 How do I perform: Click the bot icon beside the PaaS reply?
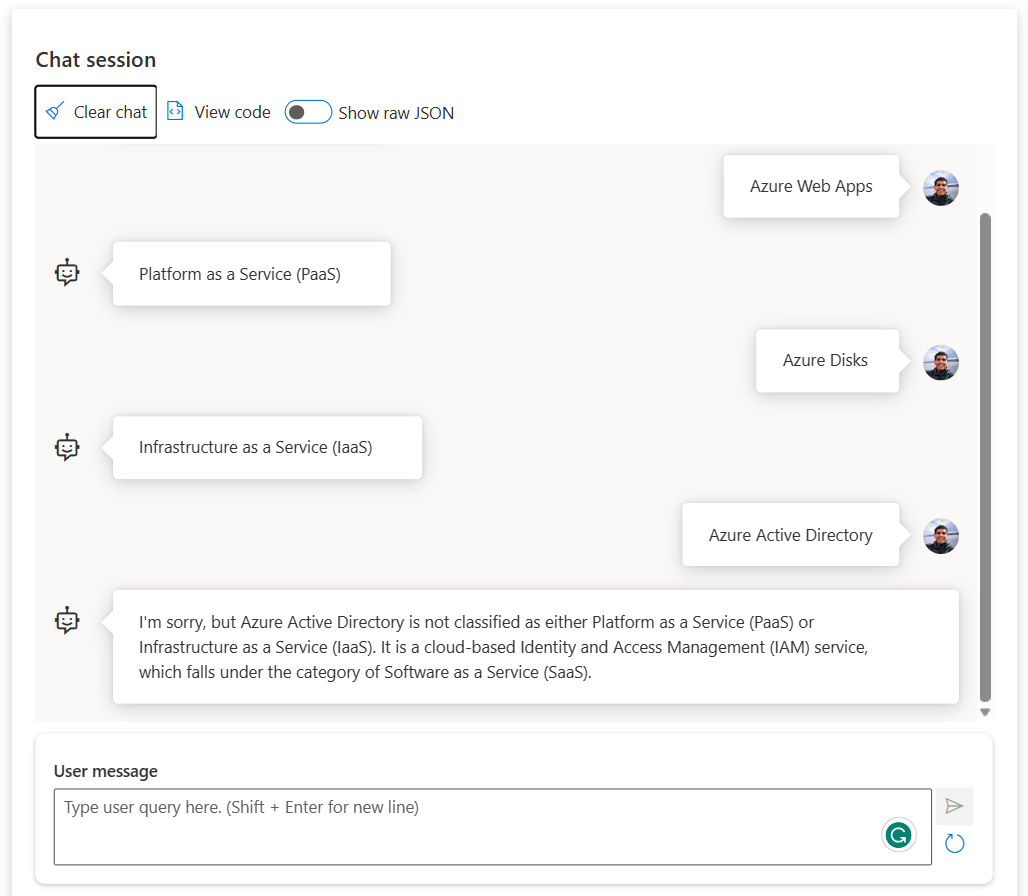[x=66, y=272]
